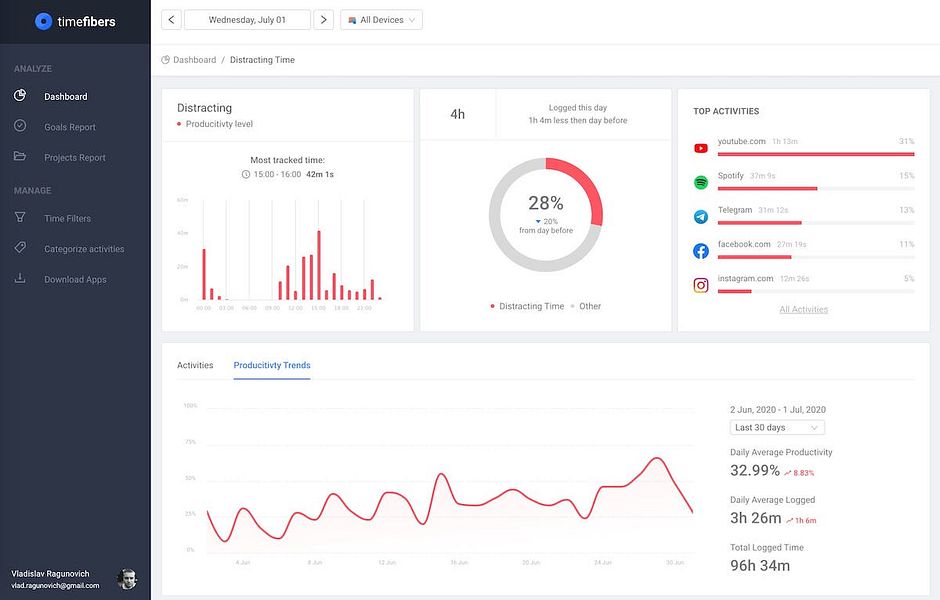The height and width of the screenshot is (600, 940).
Task: Click the Spotify activity icon
Action: coord(701,182)
